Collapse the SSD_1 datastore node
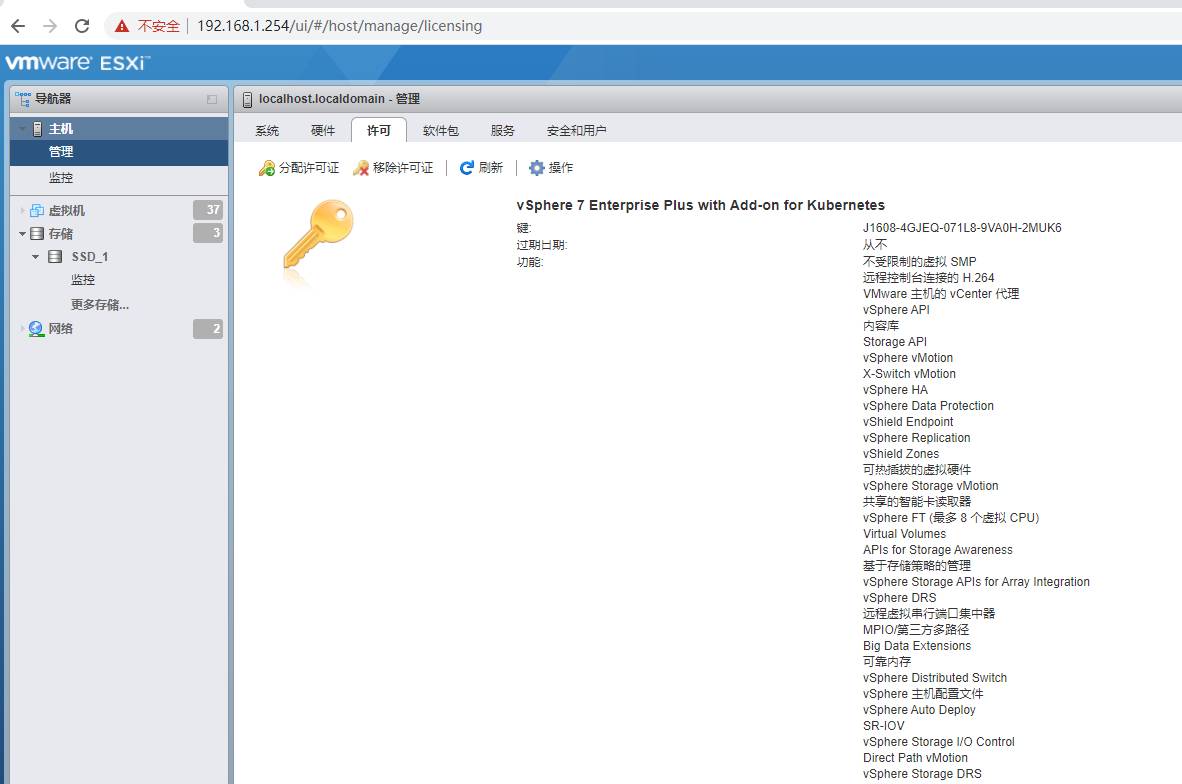The width and height of the screenshot is (1182, 784). 36,257
